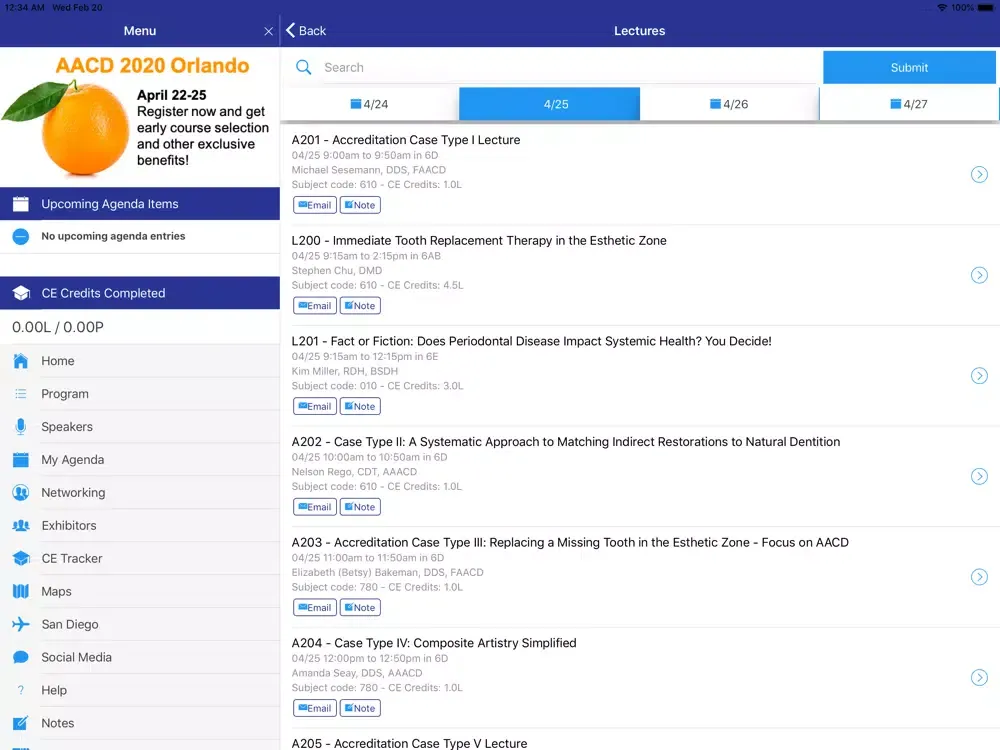Expand L200 Immediate Tooth Replacement details arrow
The image size is (1000, 750).
pyautogui.click(x=979, y=275)
